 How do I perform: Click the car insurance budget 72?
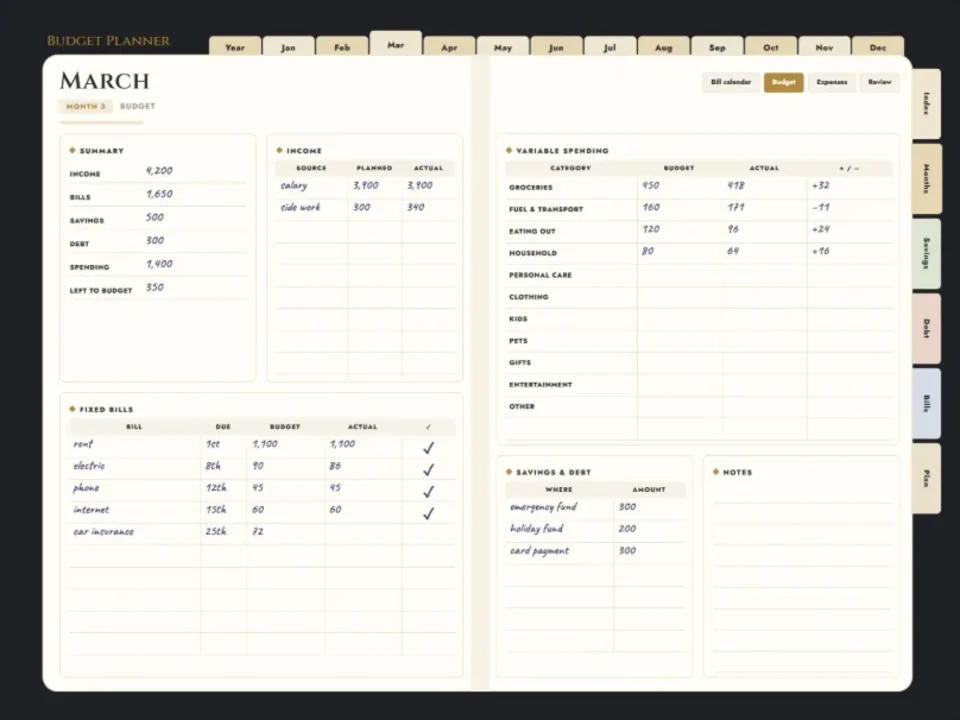coord(258,531)
